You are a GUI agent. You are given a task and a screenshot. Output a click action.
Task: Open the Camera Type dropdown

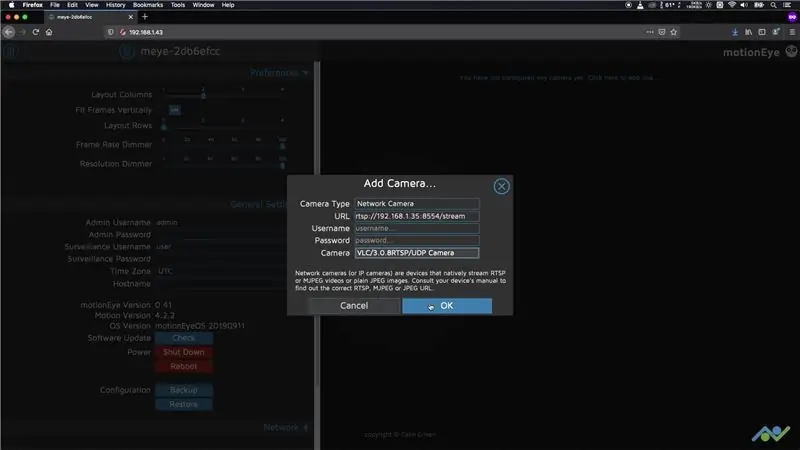[417, 204]
